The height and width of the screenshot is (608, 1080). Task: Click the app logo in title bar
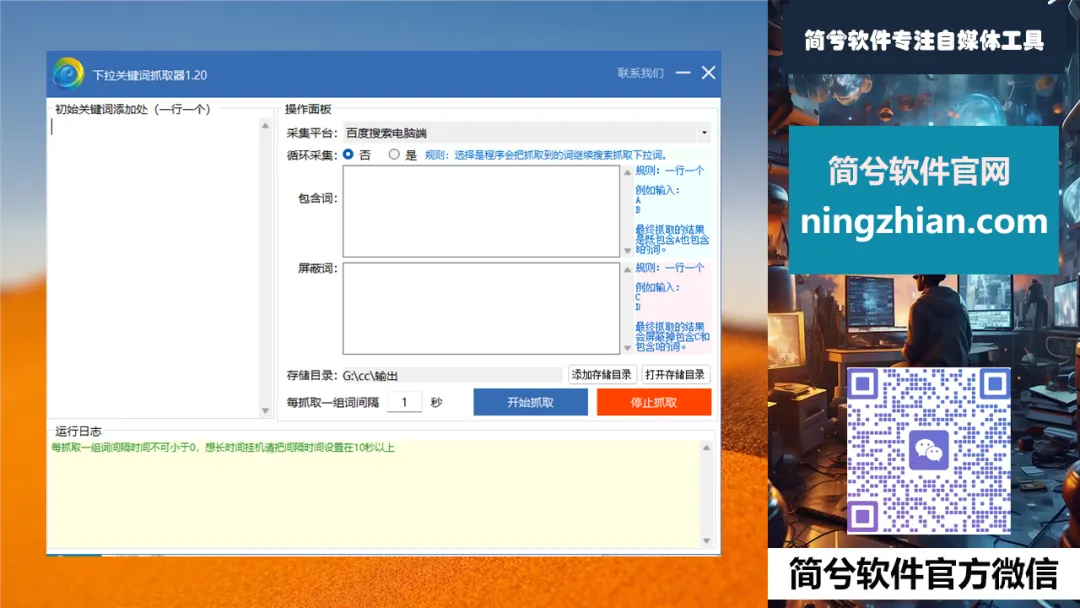68,74
